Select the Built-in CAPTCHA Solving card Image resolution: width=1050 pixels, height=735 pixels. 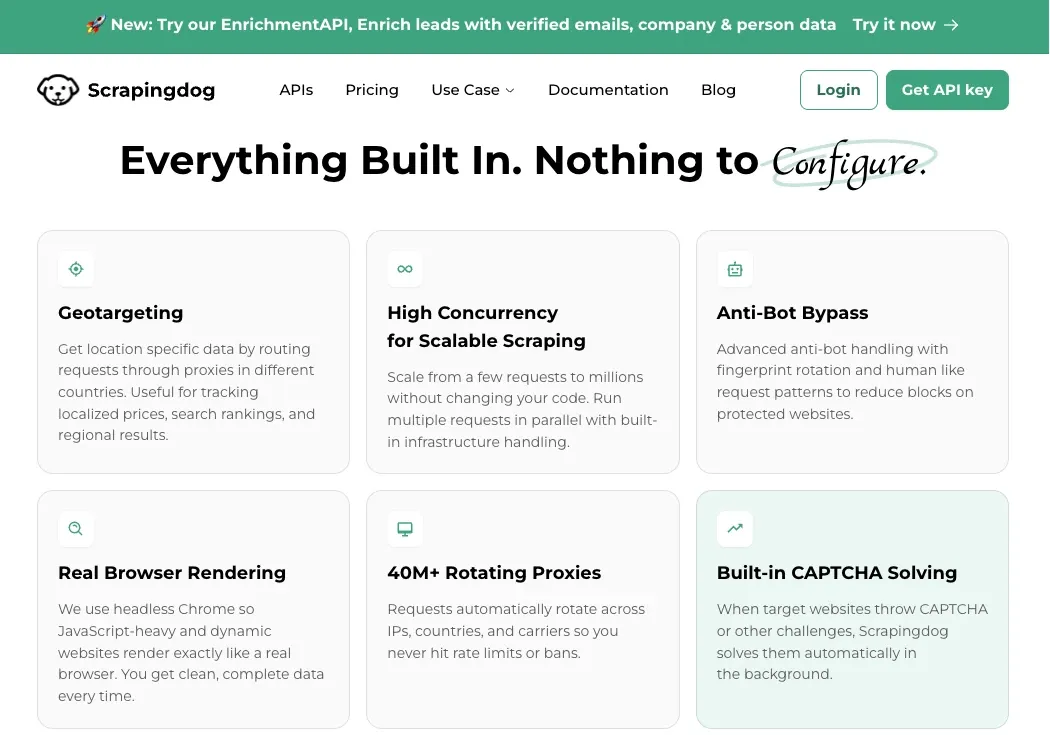(x=852, y=609)
